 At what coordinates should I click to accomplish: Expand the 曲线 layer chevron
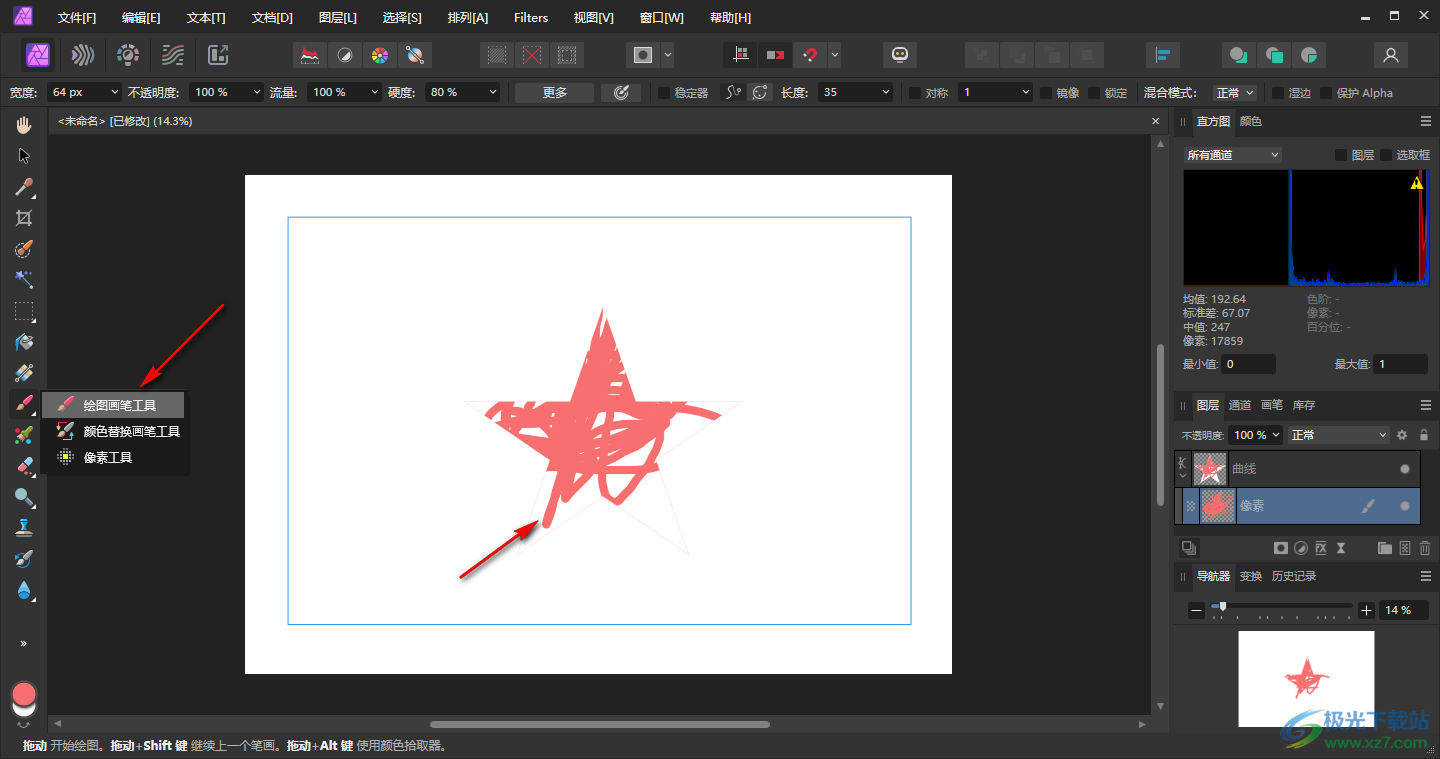coord(1183,475)
